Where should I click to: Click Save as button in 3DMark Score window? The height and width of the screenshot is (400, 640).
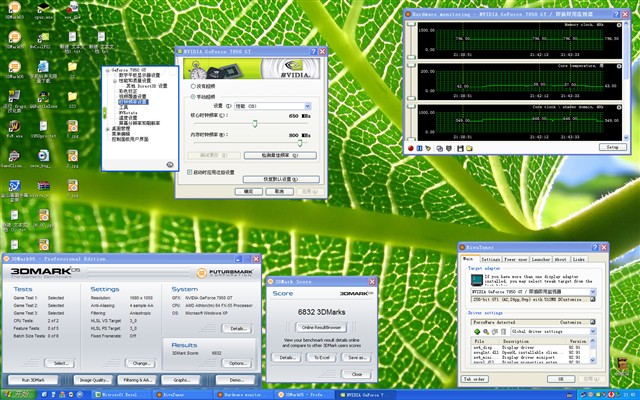pyautogui.click(x=356, y=358)
